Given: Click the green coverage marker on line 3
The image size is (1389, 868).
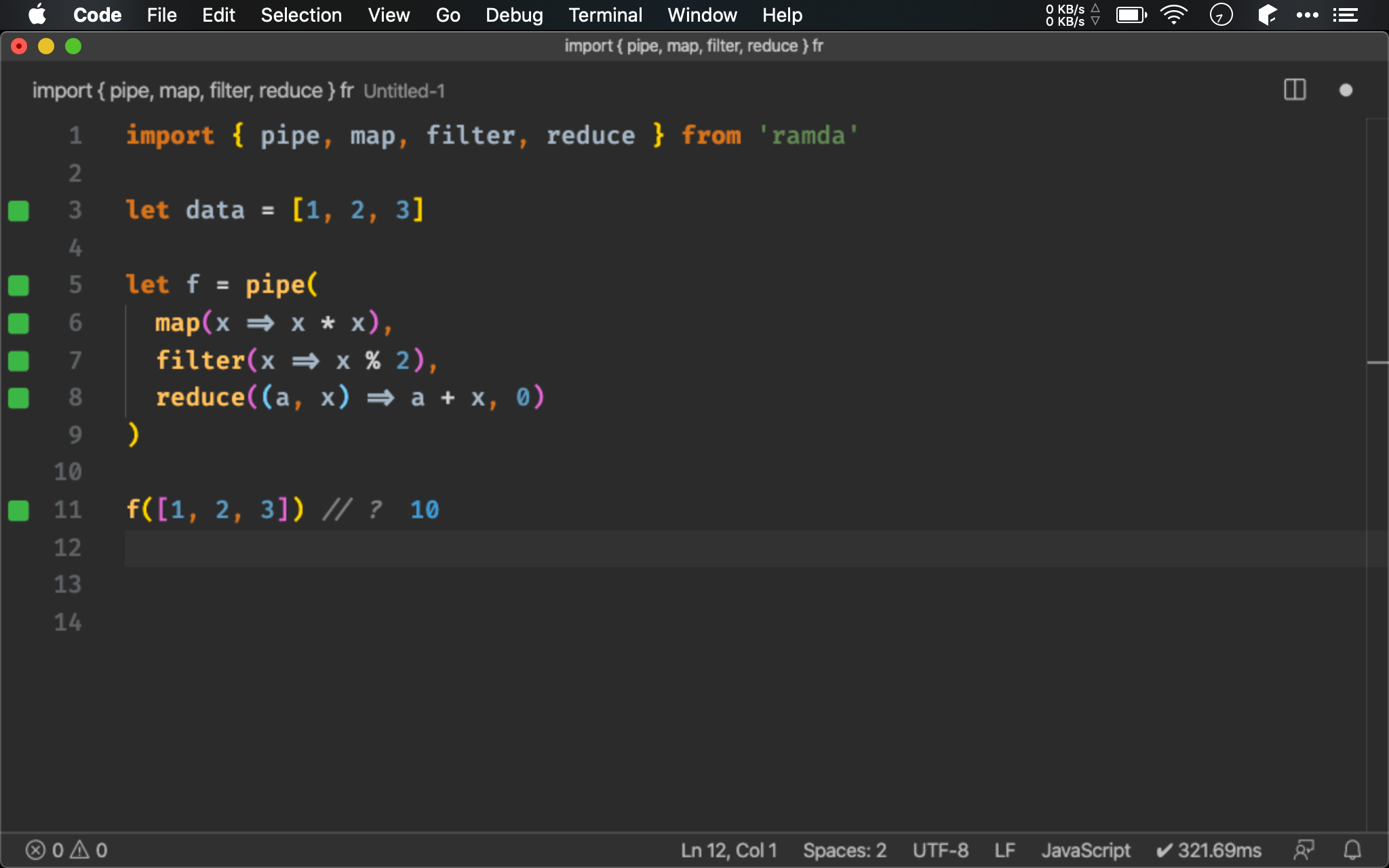Looking at the screenshot, I should point(18,211).
